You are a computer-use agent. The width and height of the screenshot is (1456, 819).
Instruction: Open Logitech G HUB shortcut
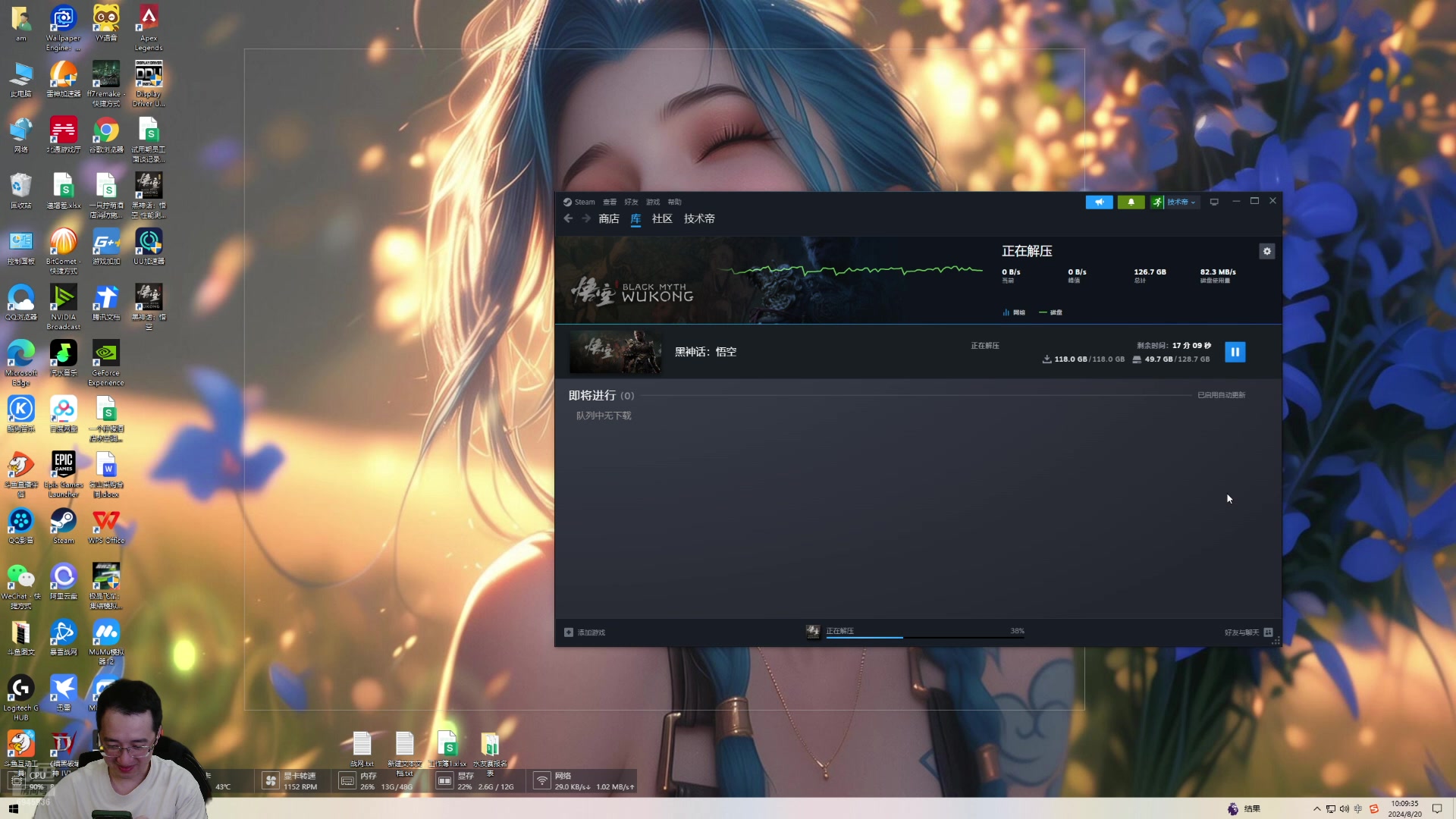[21, 698]
